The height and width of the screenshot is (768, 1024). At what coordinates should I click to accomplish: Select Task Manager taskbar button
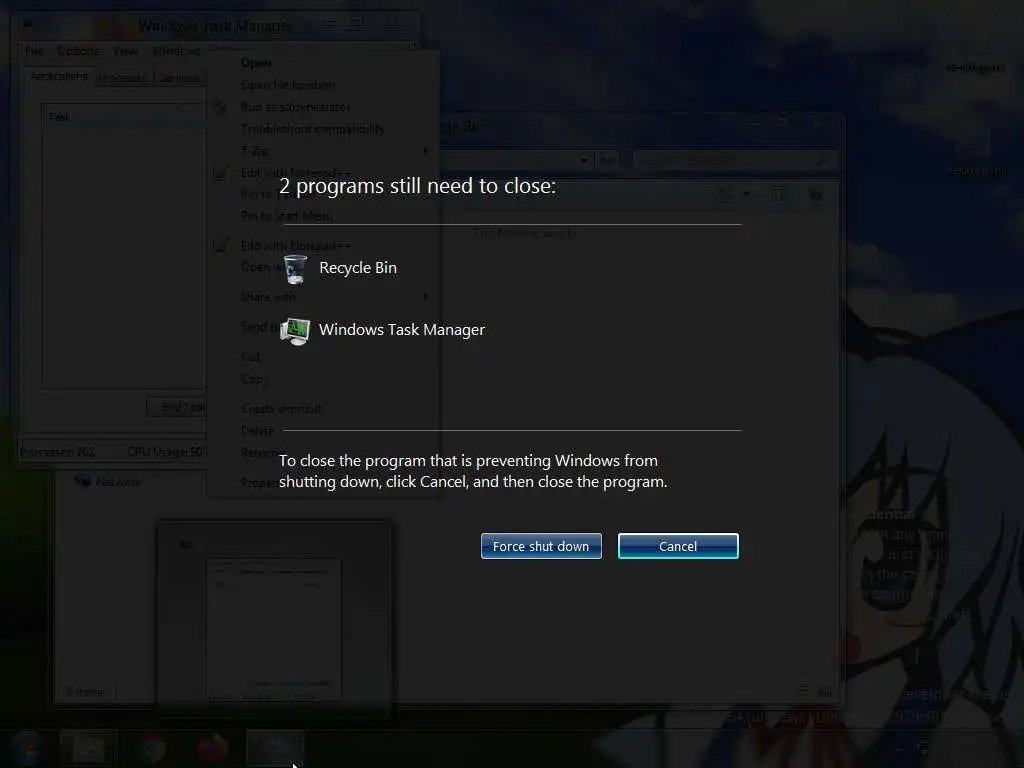click(275, 748)
